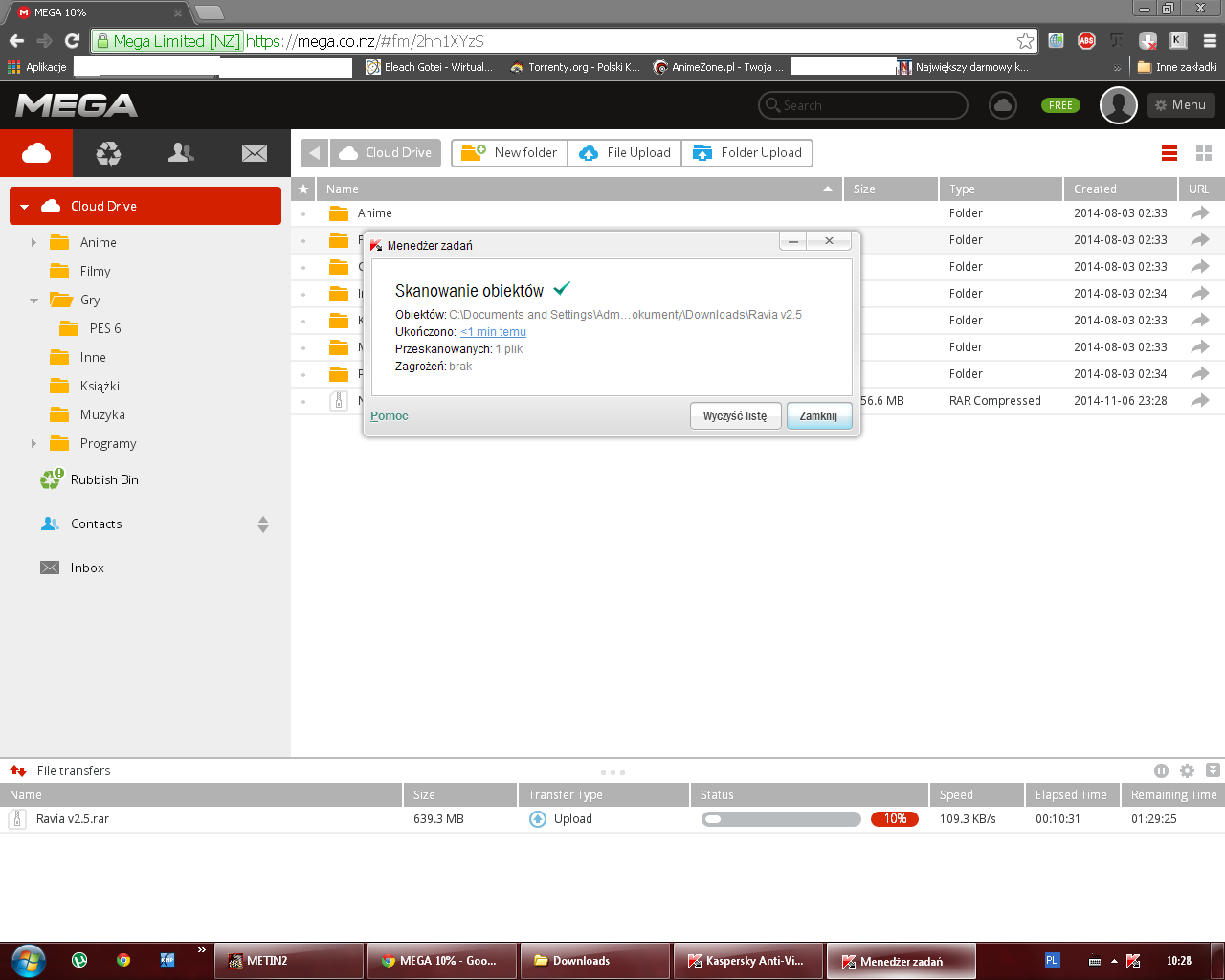
Task: Sort files by Type column header
Action: point(1001,189)
